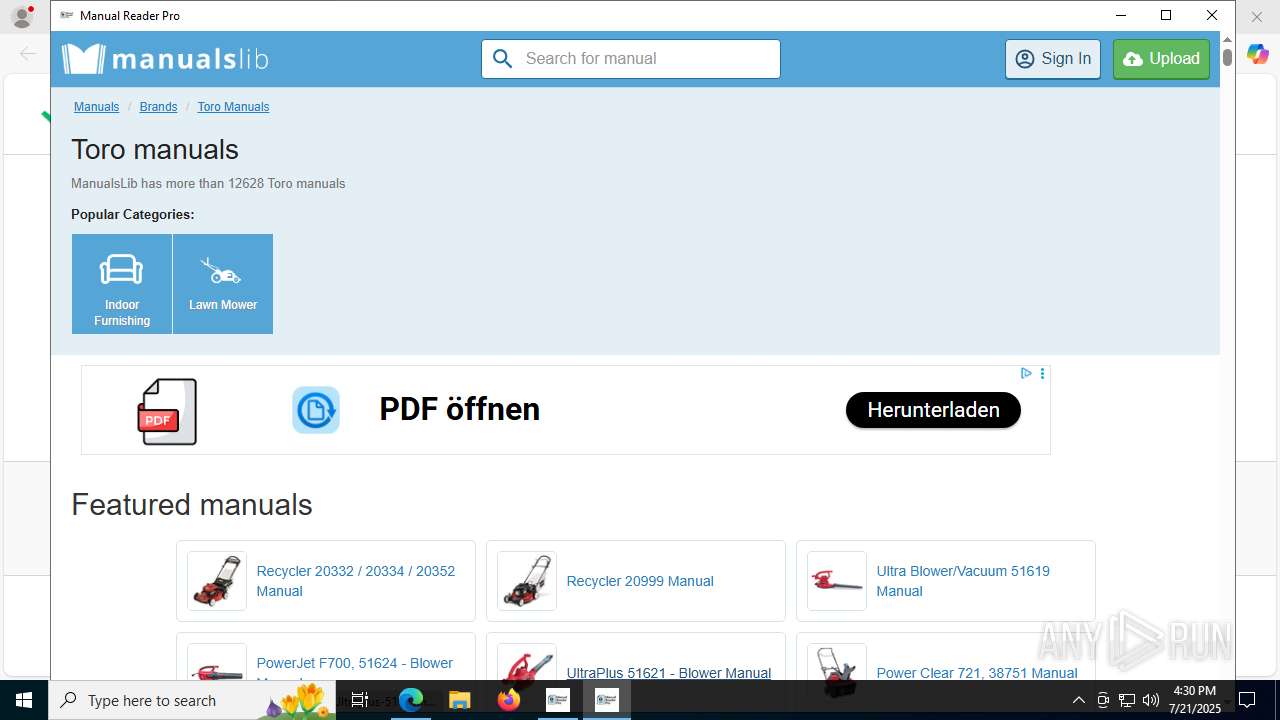Image resolution: width=1280 pixels, height=720 pixels.
Task: Switch to first Manual Reader taskbar app
Action: [x=557, y=700]
